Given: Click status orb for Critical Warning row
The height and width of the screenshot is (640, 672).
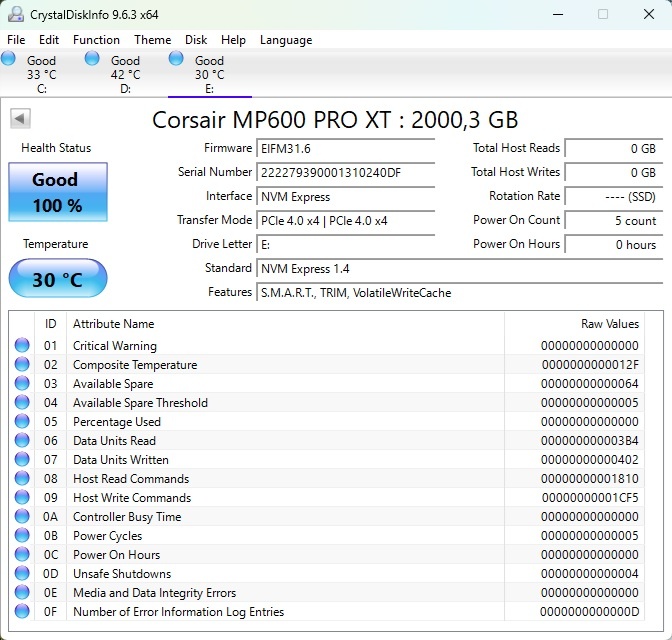Looking at the screenshot, I should (22, 345).
